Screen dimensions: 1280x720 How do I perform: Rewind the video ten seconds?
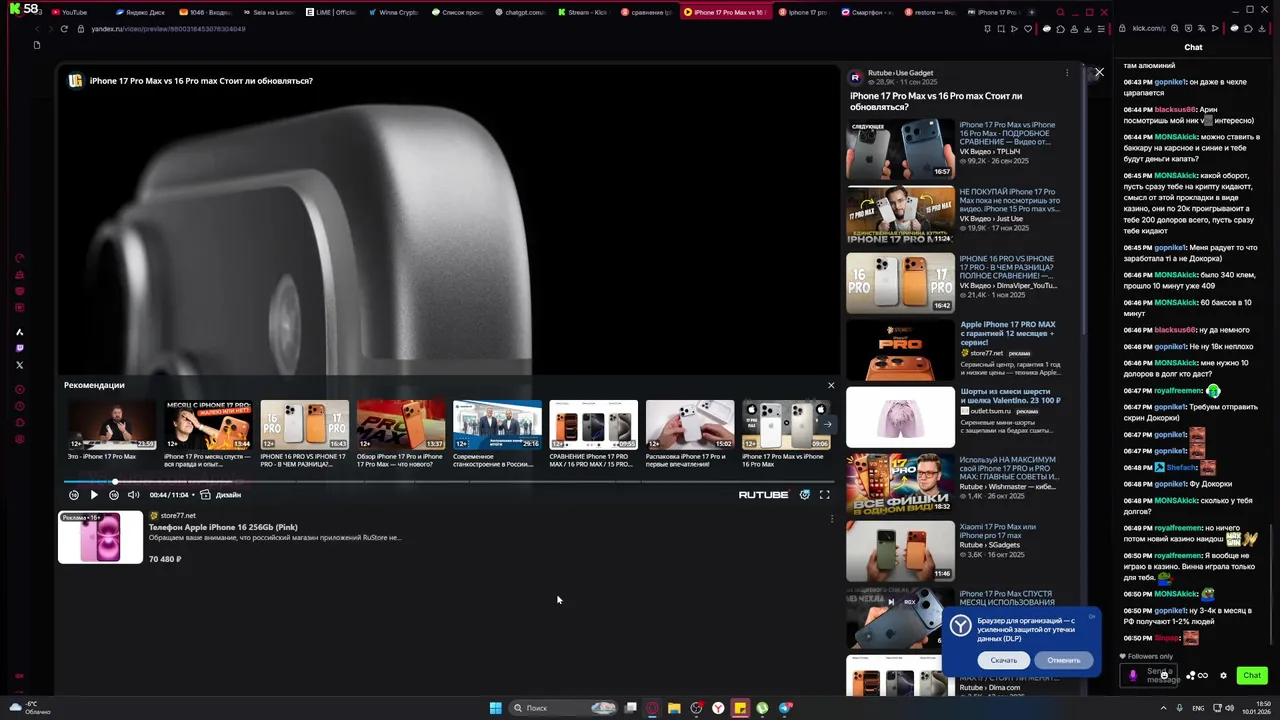pos(73,495)
